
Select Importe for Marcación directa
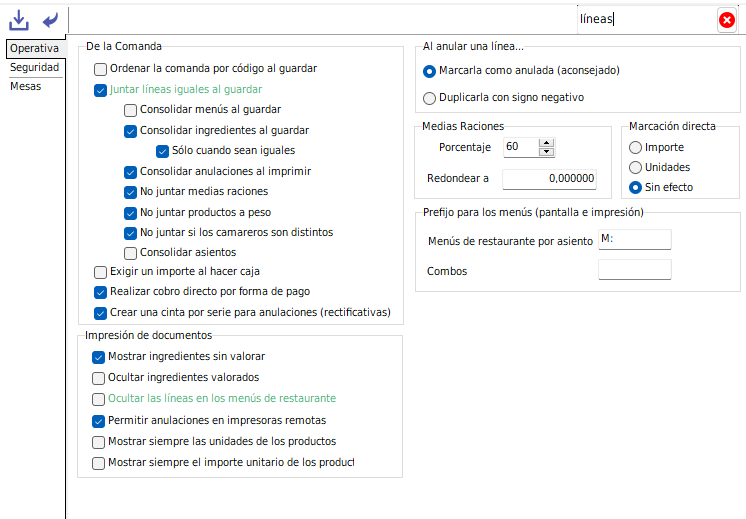point(635,148)
